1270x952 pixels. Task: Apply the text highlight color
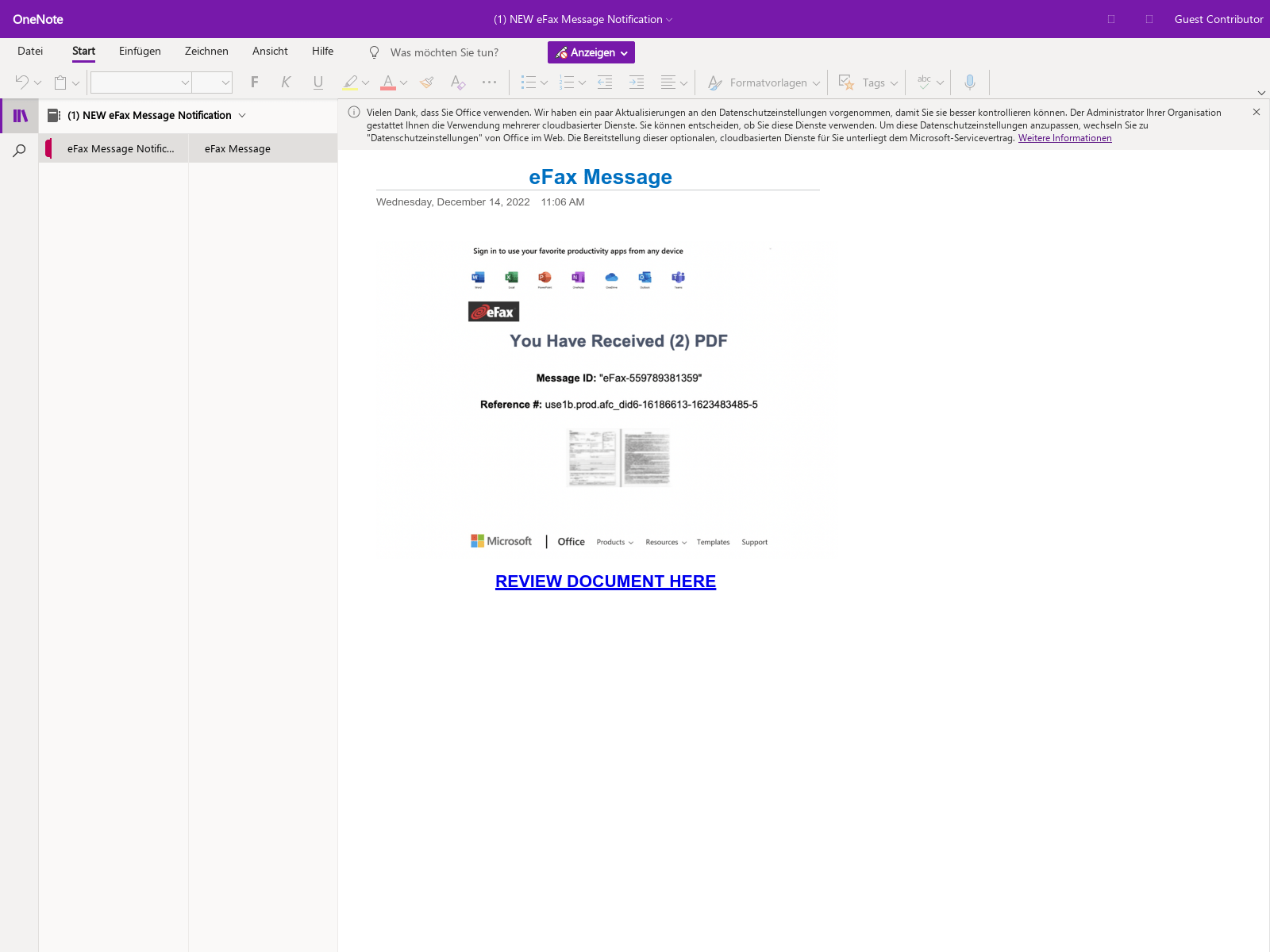(x=350, y=82)
